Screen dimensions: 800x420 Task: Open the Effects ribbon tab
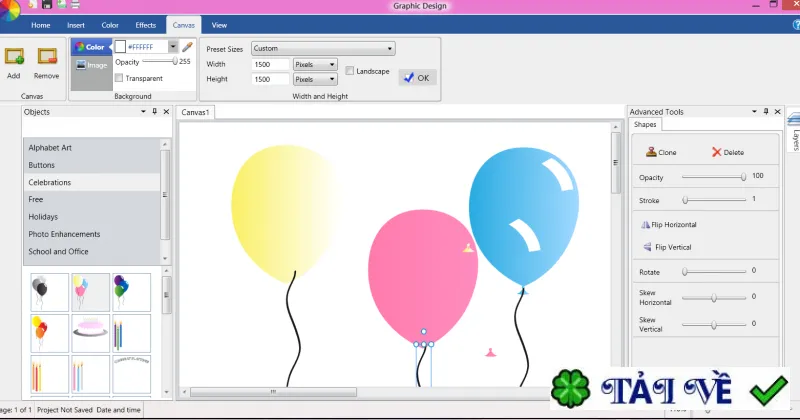pyautogui.click(x=145, y=25)
